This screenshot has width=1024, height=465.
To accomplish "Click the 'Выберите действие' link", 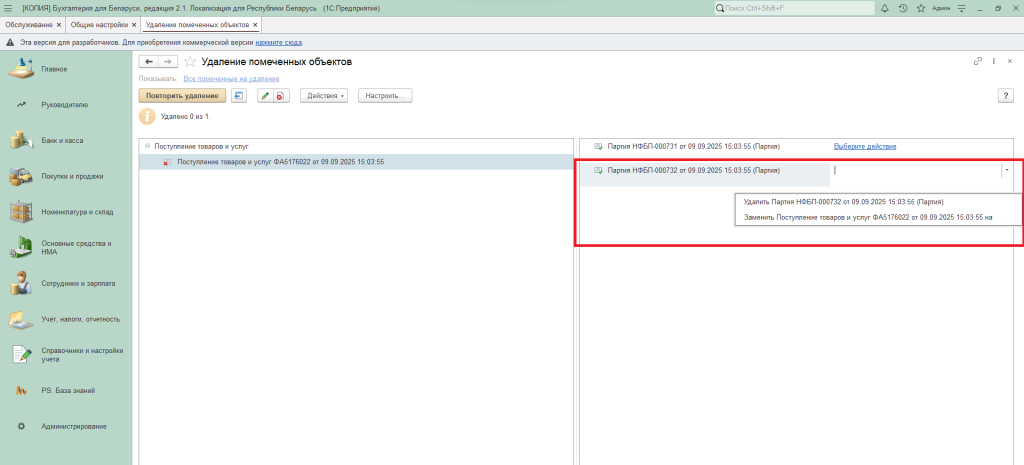I will tap(864, 146).
